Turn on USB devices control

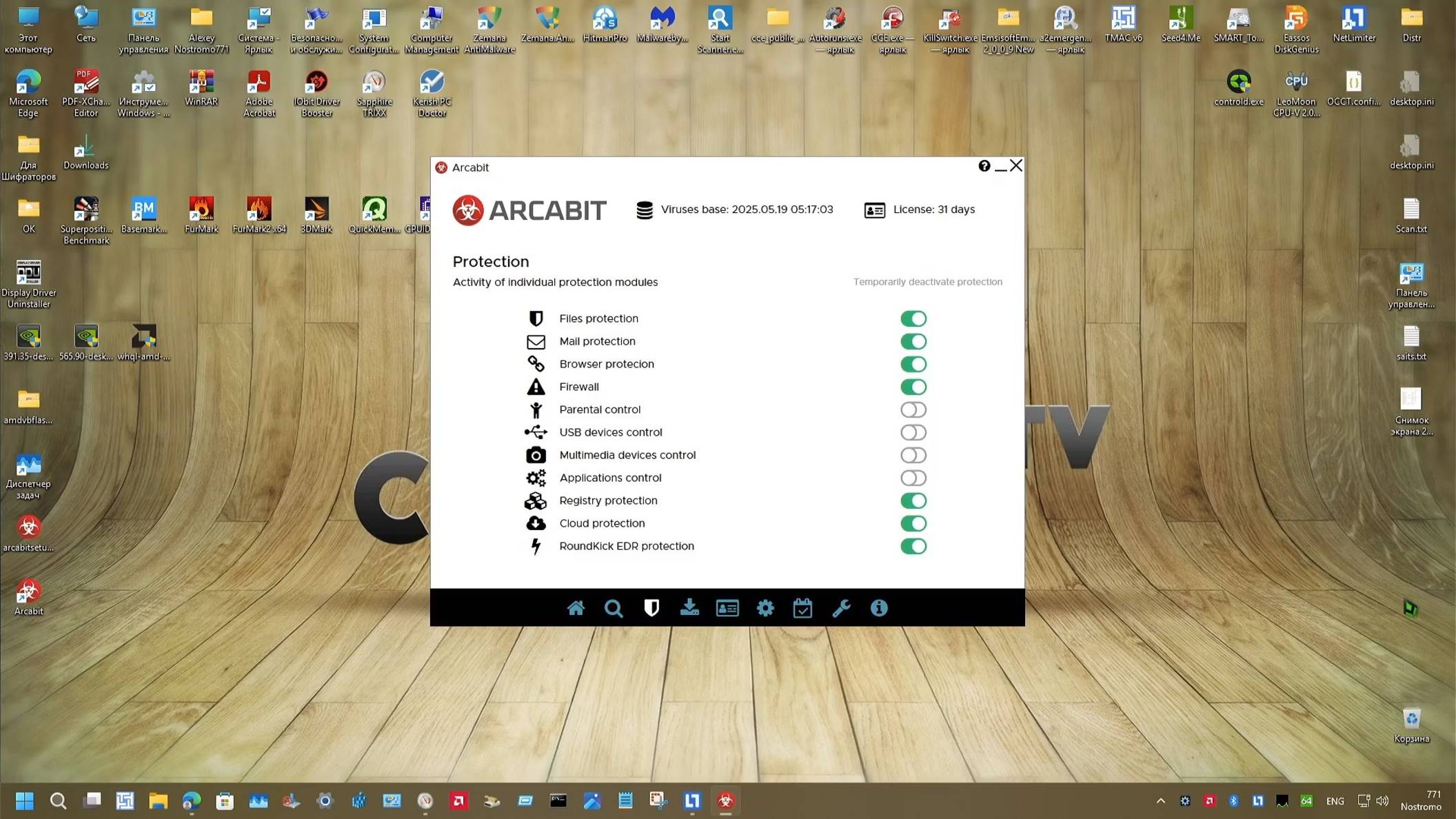point(913,432)
